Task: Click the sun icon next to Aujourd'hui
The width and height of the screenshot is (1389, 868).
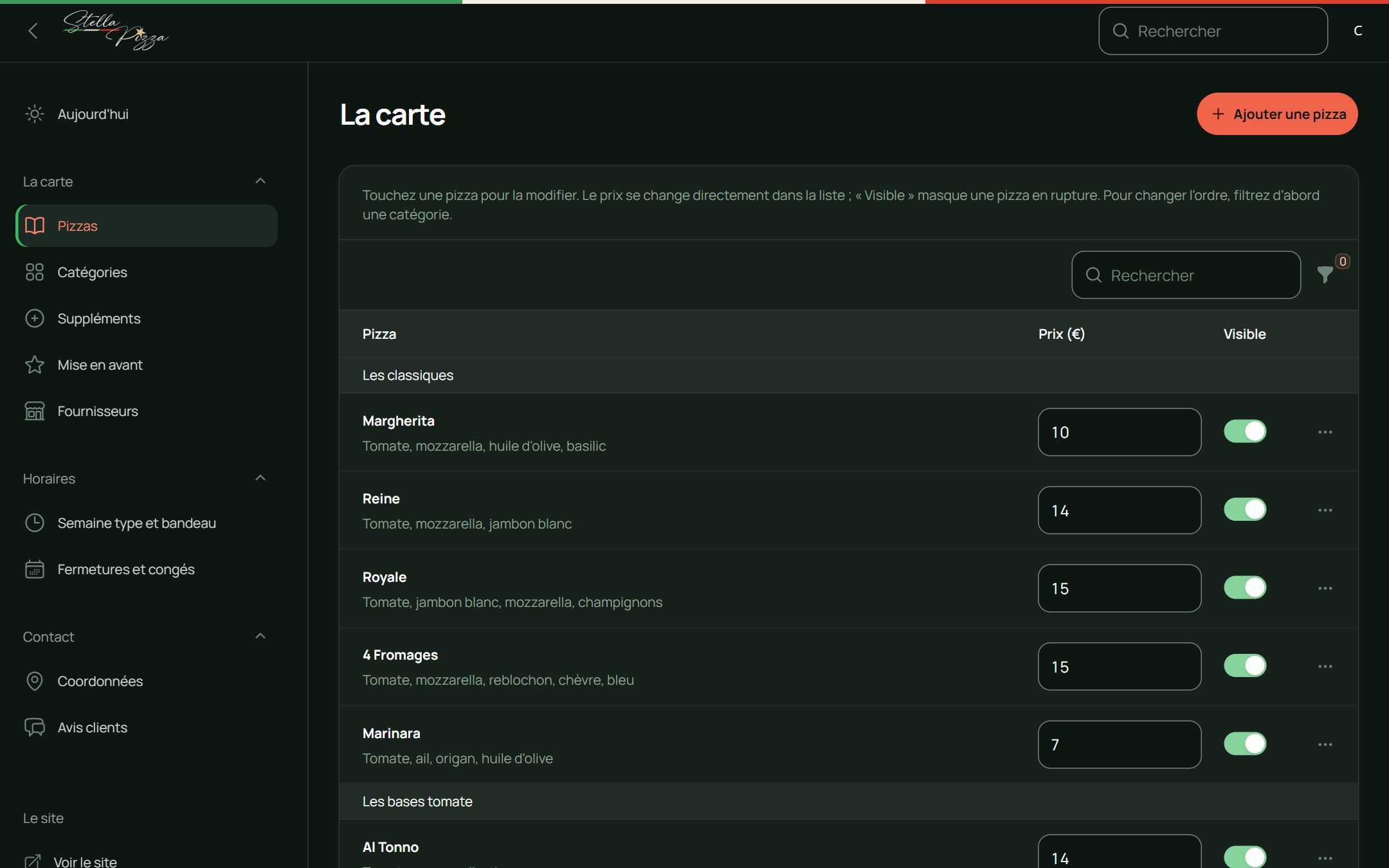Action: click(x=34, y=114)
